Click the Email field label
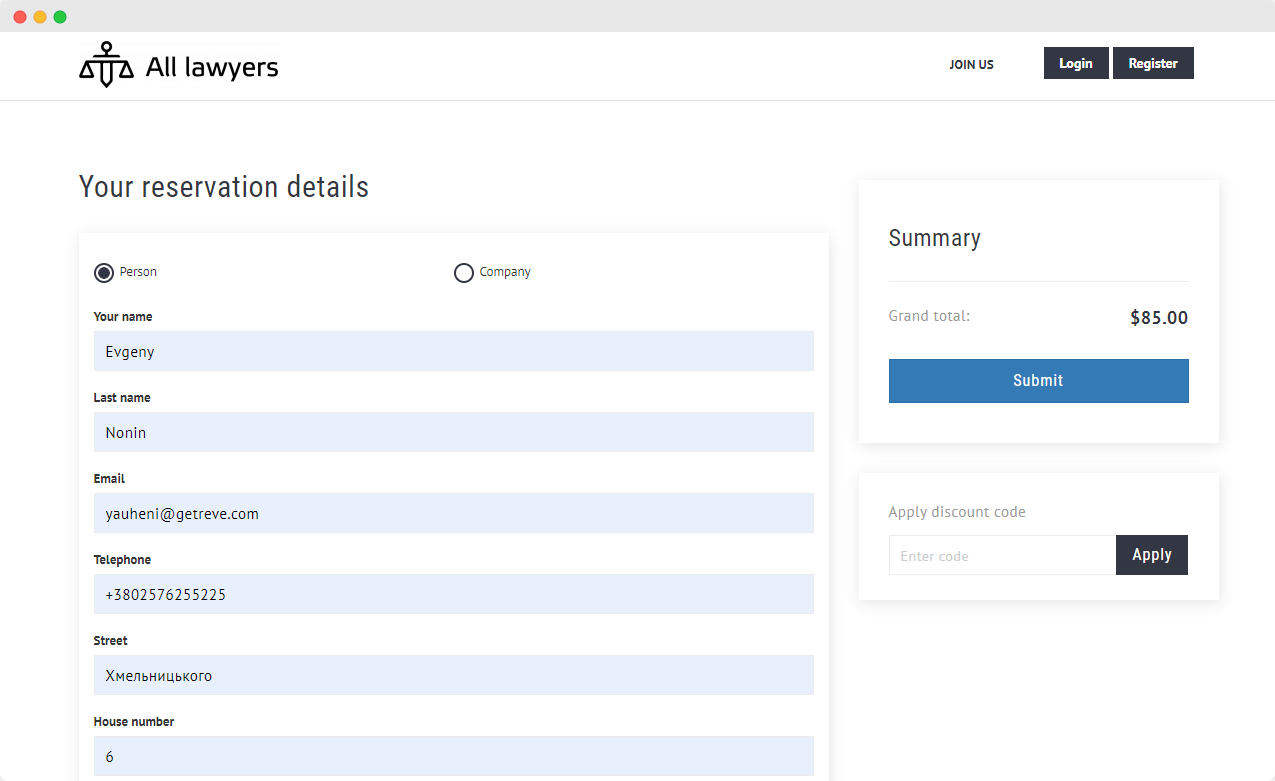The image size is (1275, 781). [109, 479]
